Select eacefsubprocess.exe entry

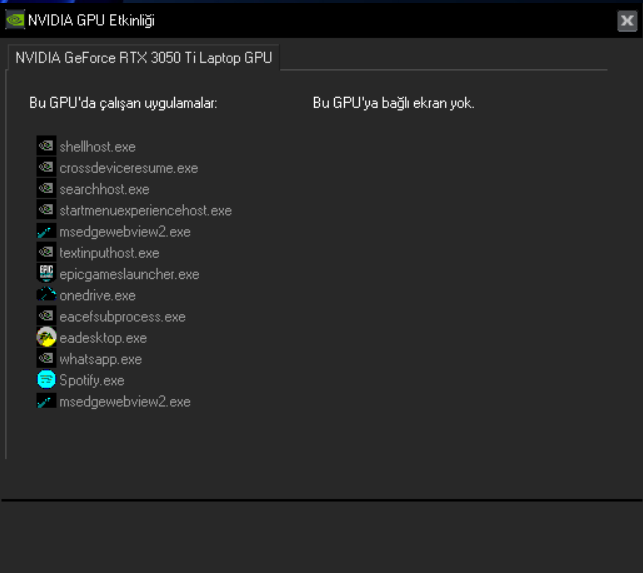tap(122, 317)
